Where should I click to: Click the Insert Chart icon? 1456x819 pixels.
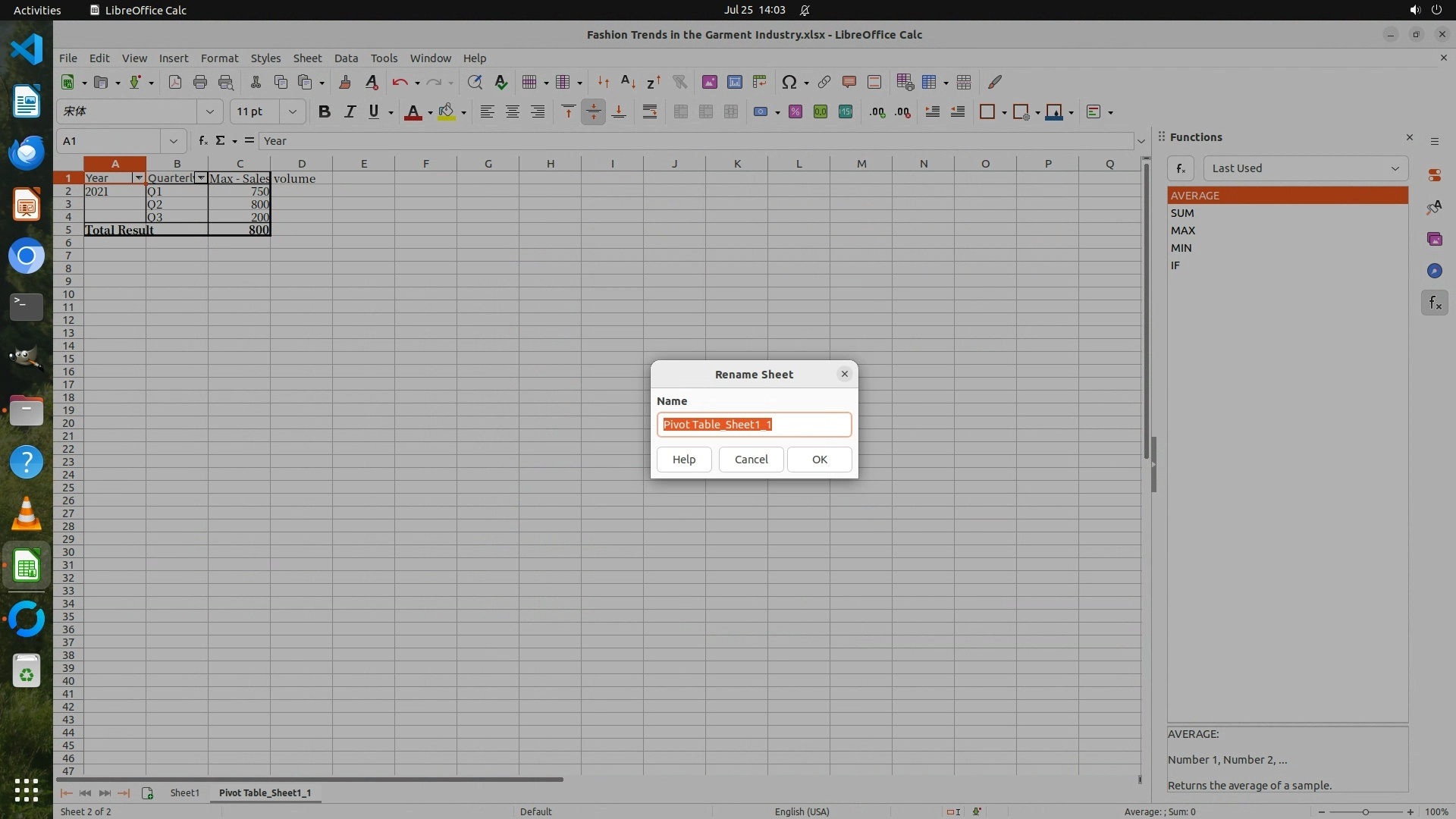pyautogui.click(x=734, y=82)
